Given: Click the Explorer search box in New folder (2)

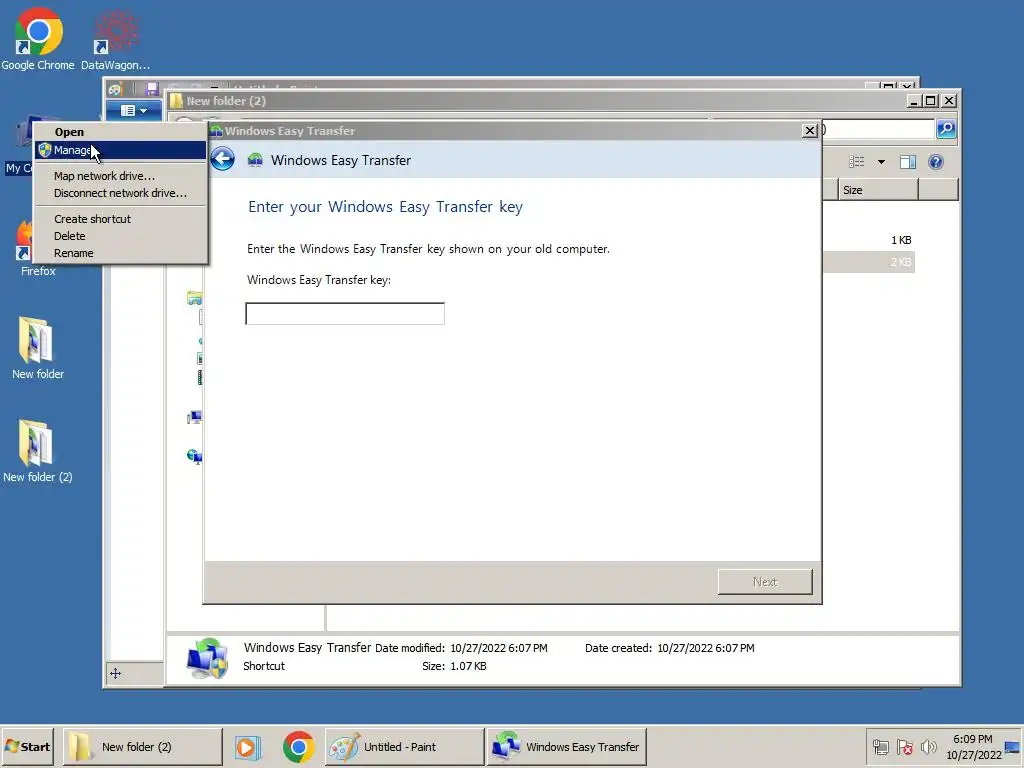Looking at the screenshot, I should click(878, 129).
